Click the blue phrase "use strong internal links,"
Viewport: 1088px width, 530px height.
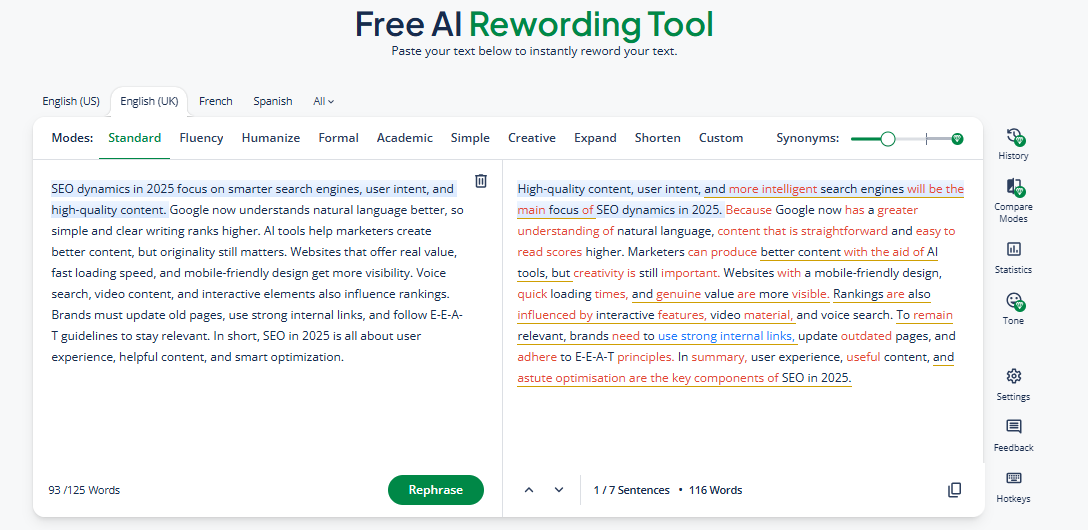click(x=727, y=336)
